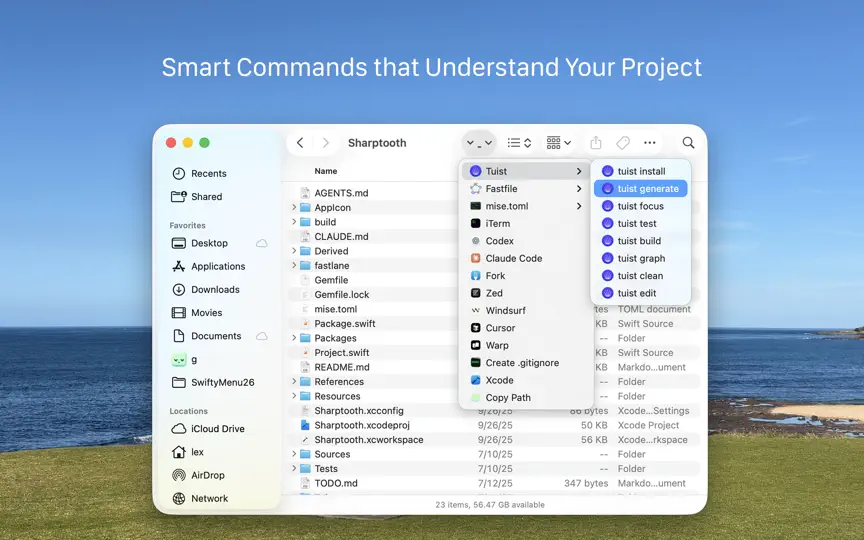Choose iTerm from the menu
The image size is (864, 540).
click(526, 224)
